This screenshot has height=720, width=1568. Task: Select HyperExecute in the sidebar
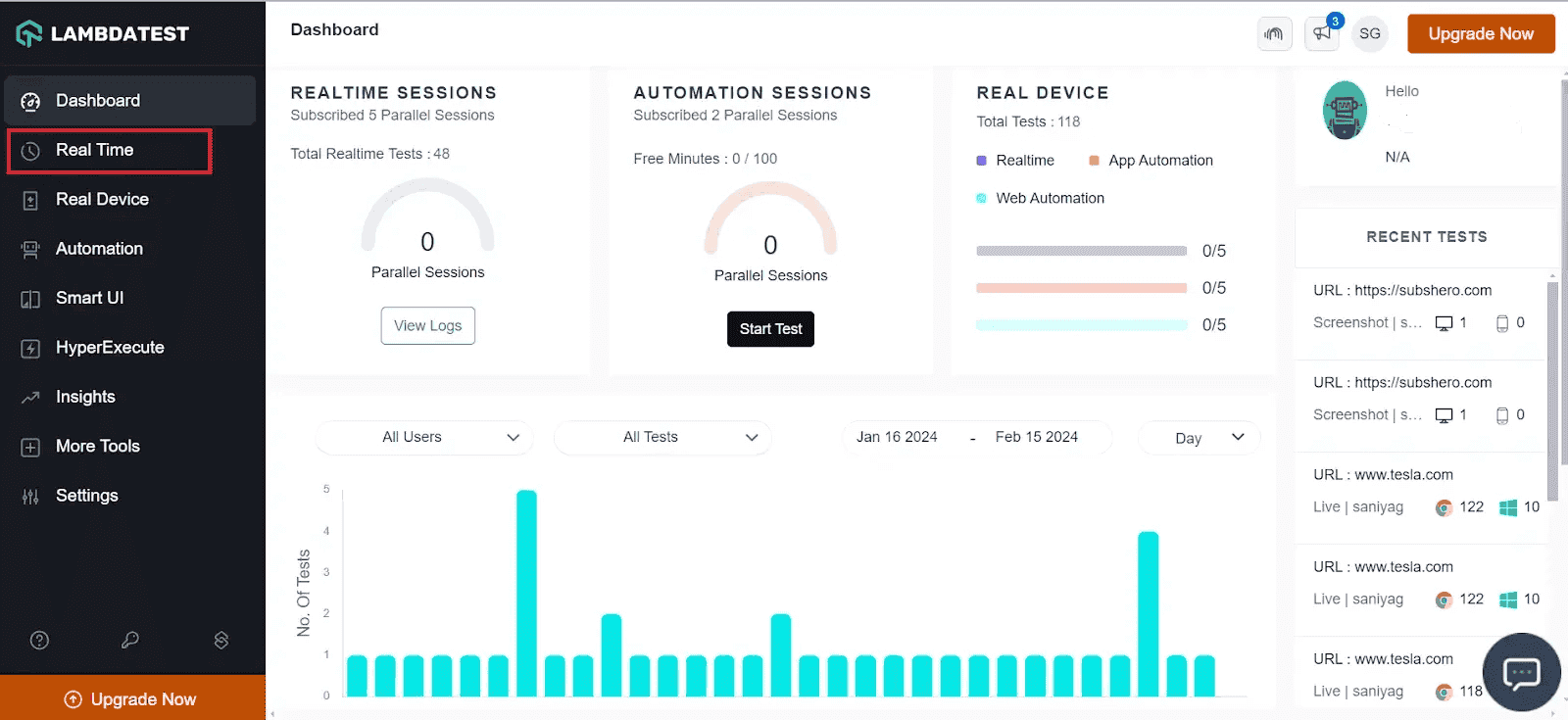[110, 348]
